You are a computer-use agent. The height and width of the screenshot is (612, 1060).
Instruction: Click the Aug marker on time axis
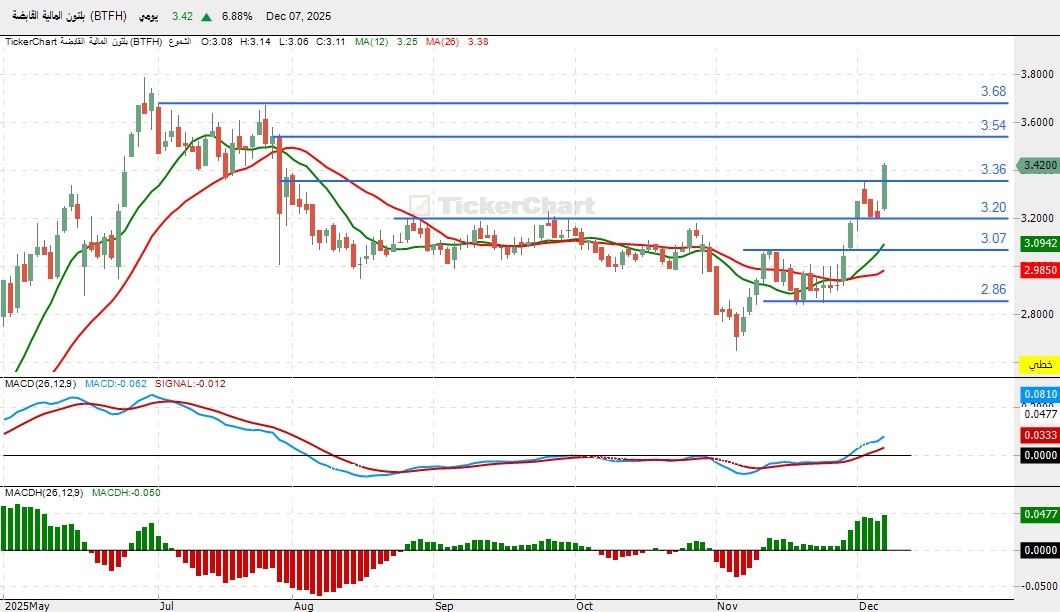coord(304,605)
